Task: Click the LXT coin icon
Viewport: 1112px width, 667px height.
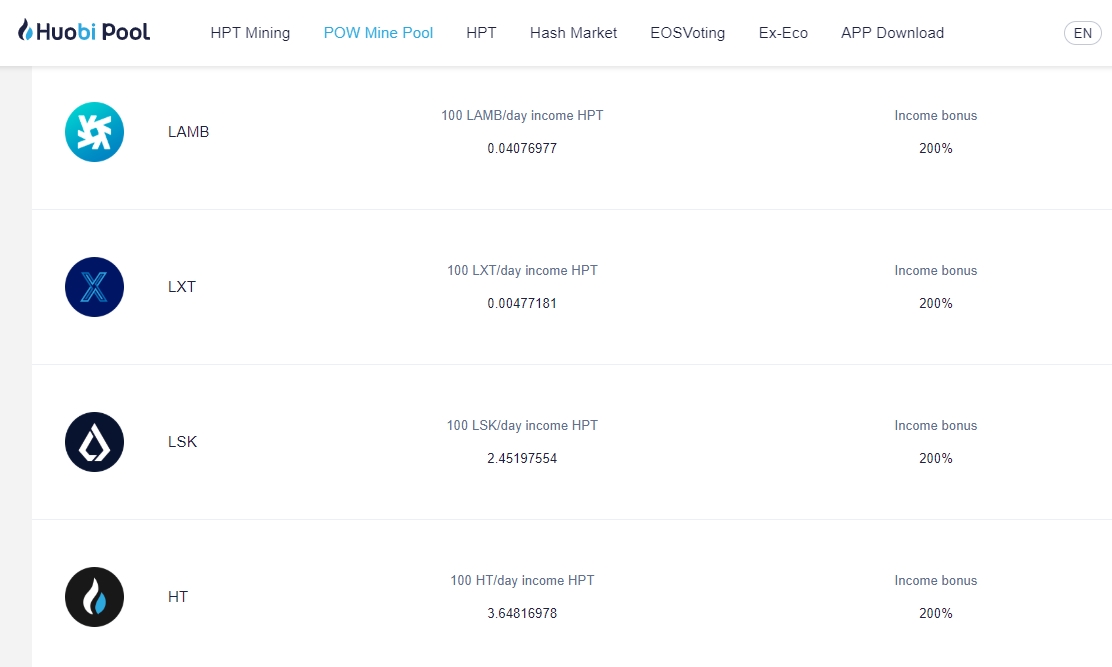Action: coord(94,287)
